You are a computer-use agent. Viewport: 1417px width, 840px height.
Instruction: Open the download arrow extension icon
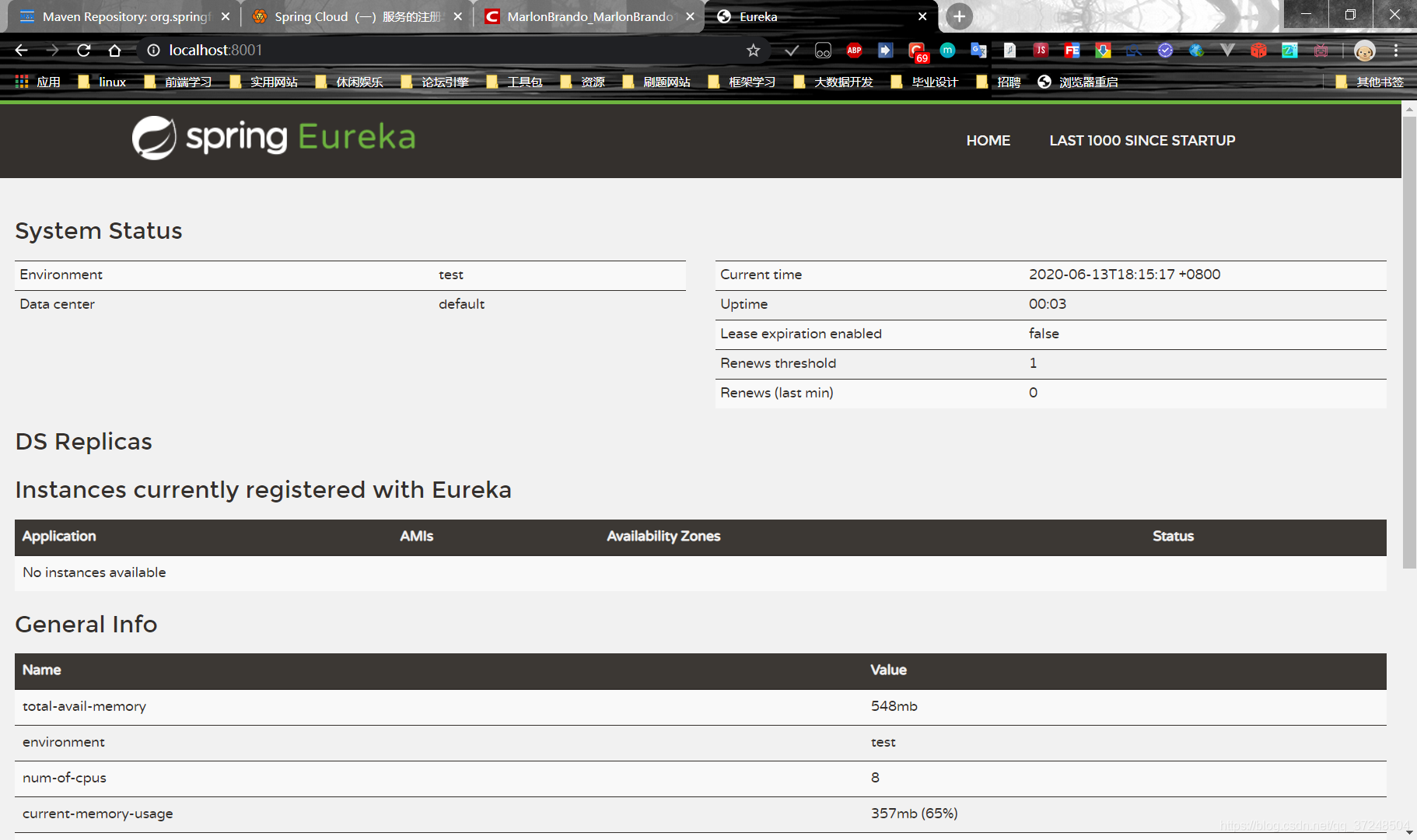tap(1103, 51)
